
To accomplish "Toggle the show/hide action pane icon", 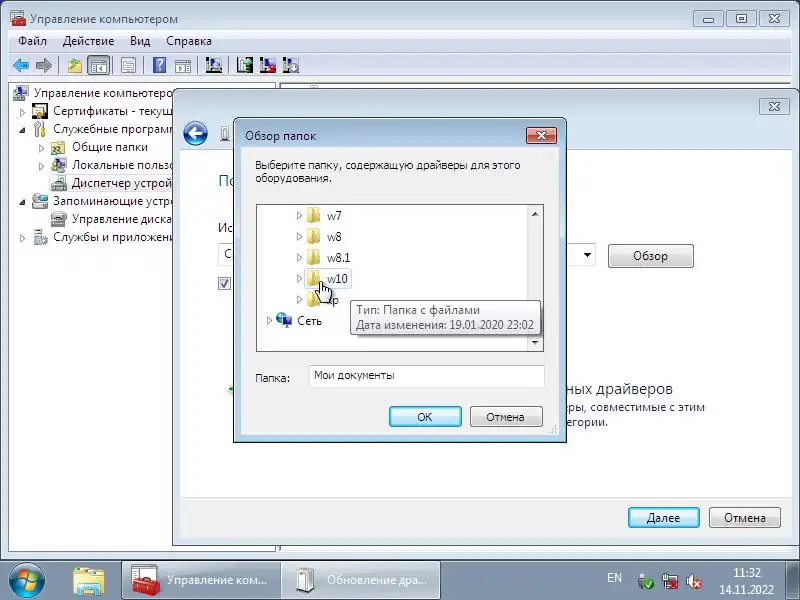I will click(x=183, y=65).
